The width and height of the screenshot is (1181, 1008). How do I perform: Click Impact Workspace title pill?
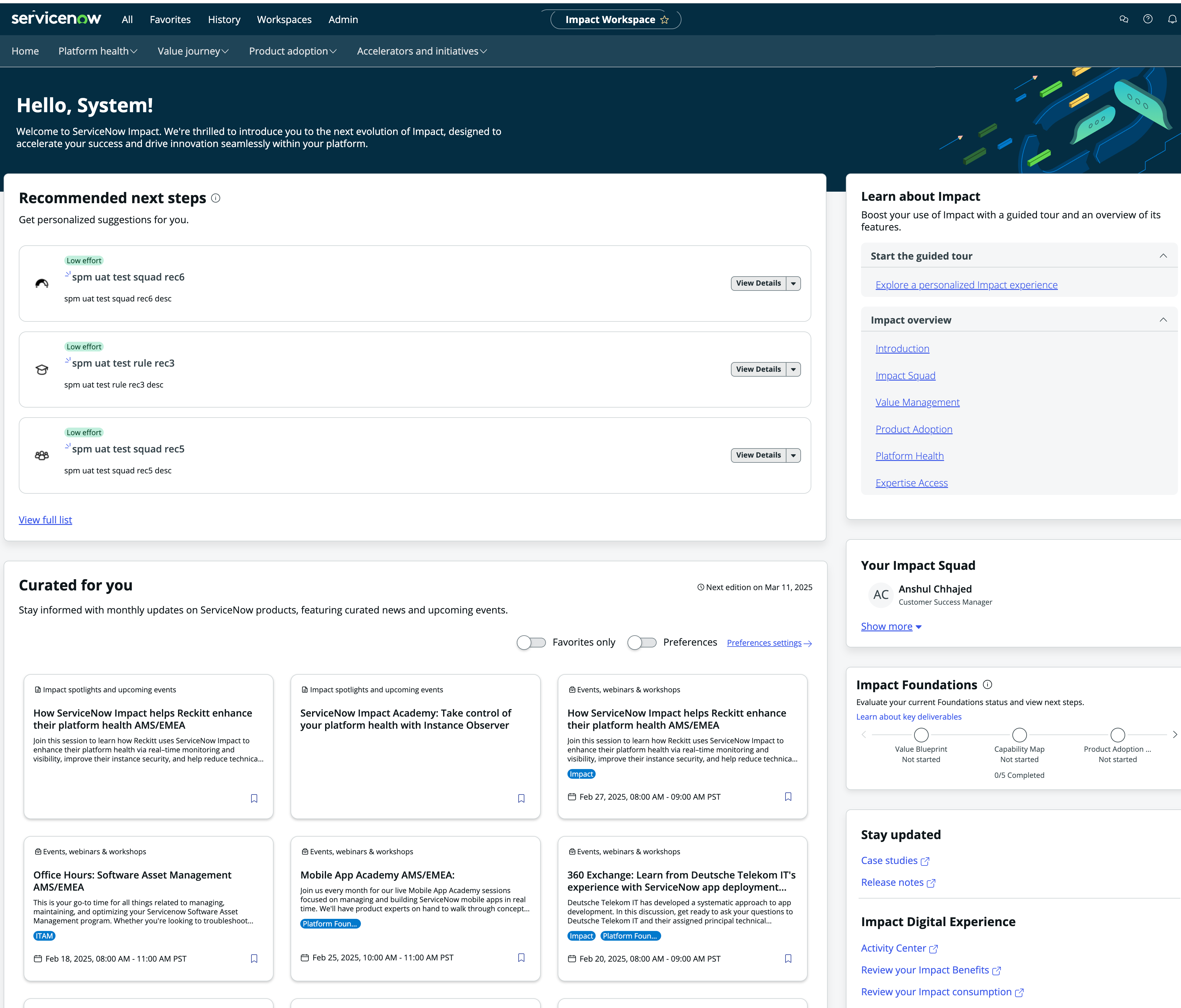click(x=616, y=19)
